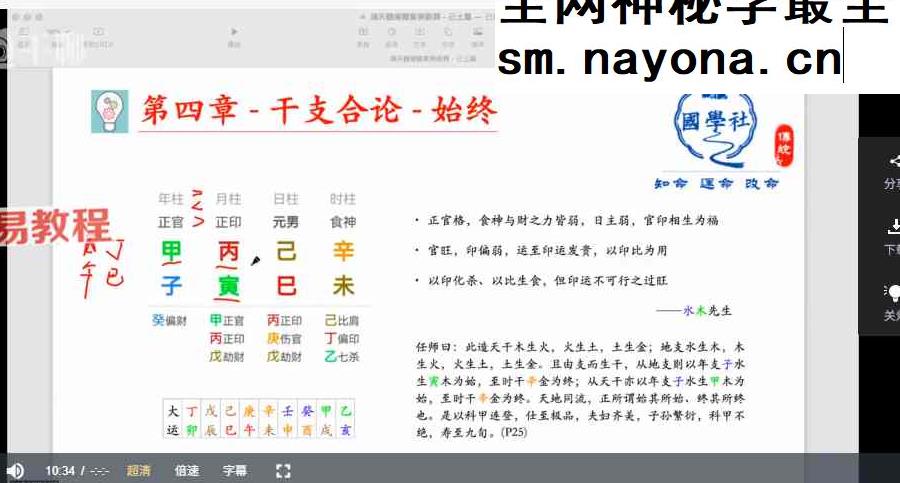Click the paragraph beginning 任师曰
The height and width of the screenshot is (483, 900).
tap(580, 389)
